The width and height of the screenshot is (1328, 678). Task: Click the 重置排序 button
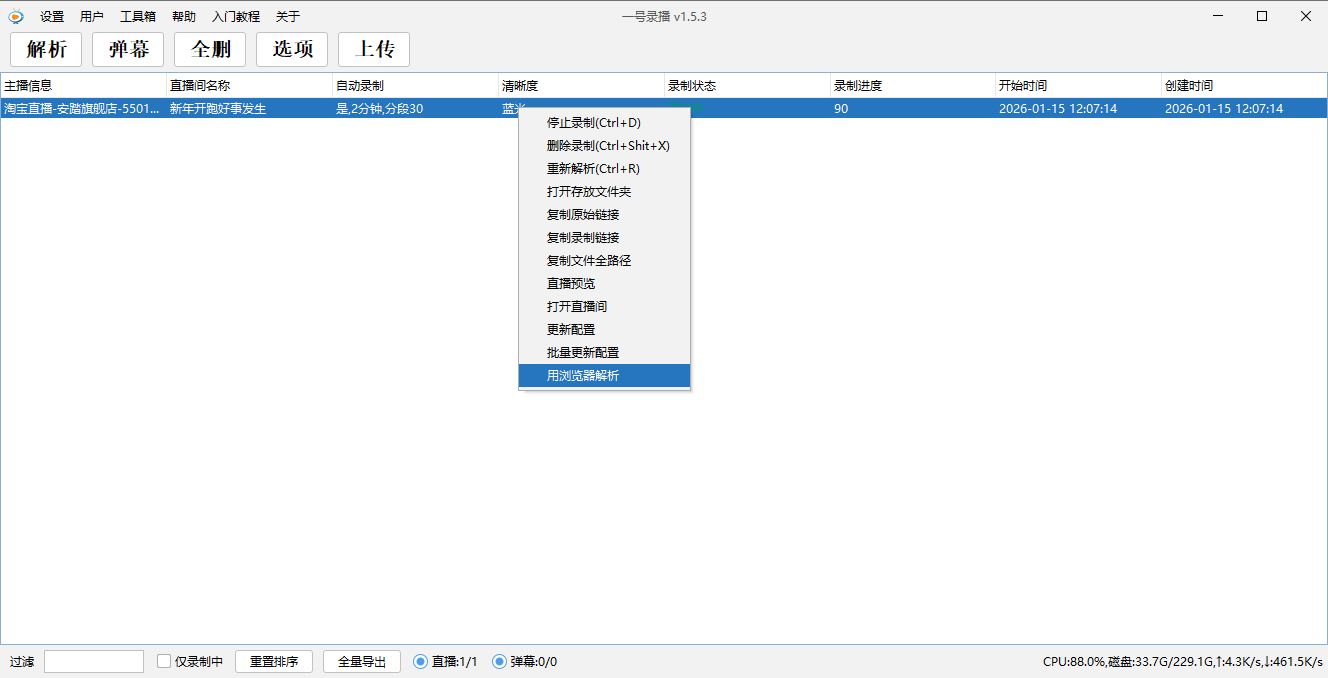click(273, 661)
